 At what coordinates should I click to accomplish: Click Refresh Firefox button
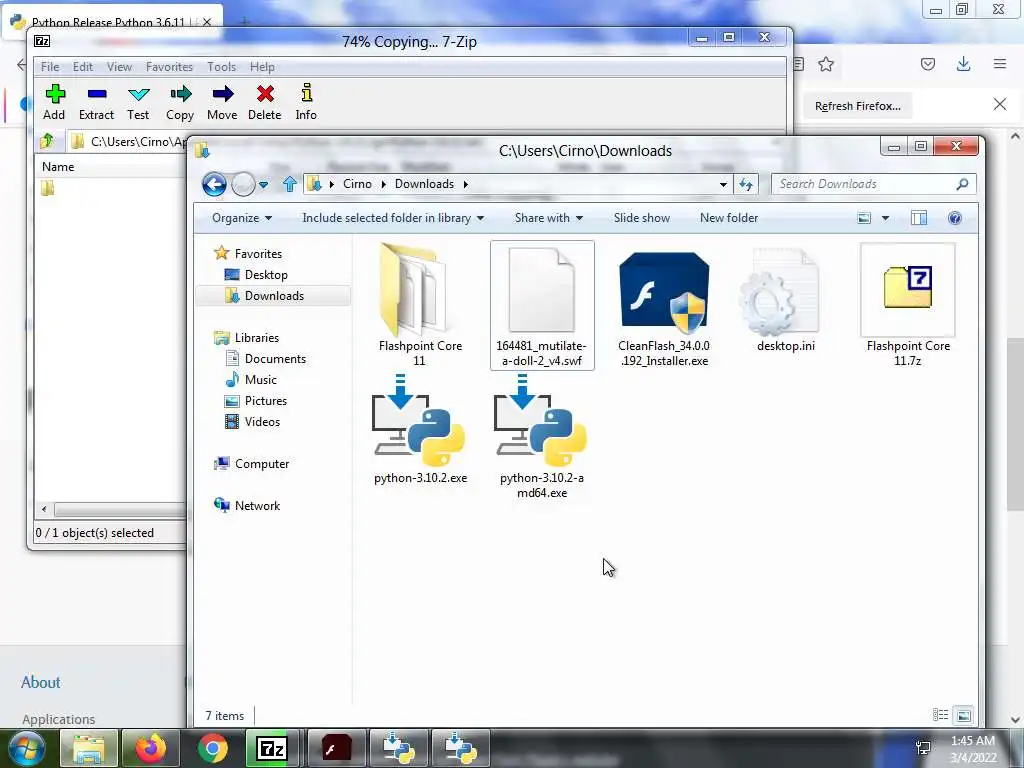(x=857, y=106)
